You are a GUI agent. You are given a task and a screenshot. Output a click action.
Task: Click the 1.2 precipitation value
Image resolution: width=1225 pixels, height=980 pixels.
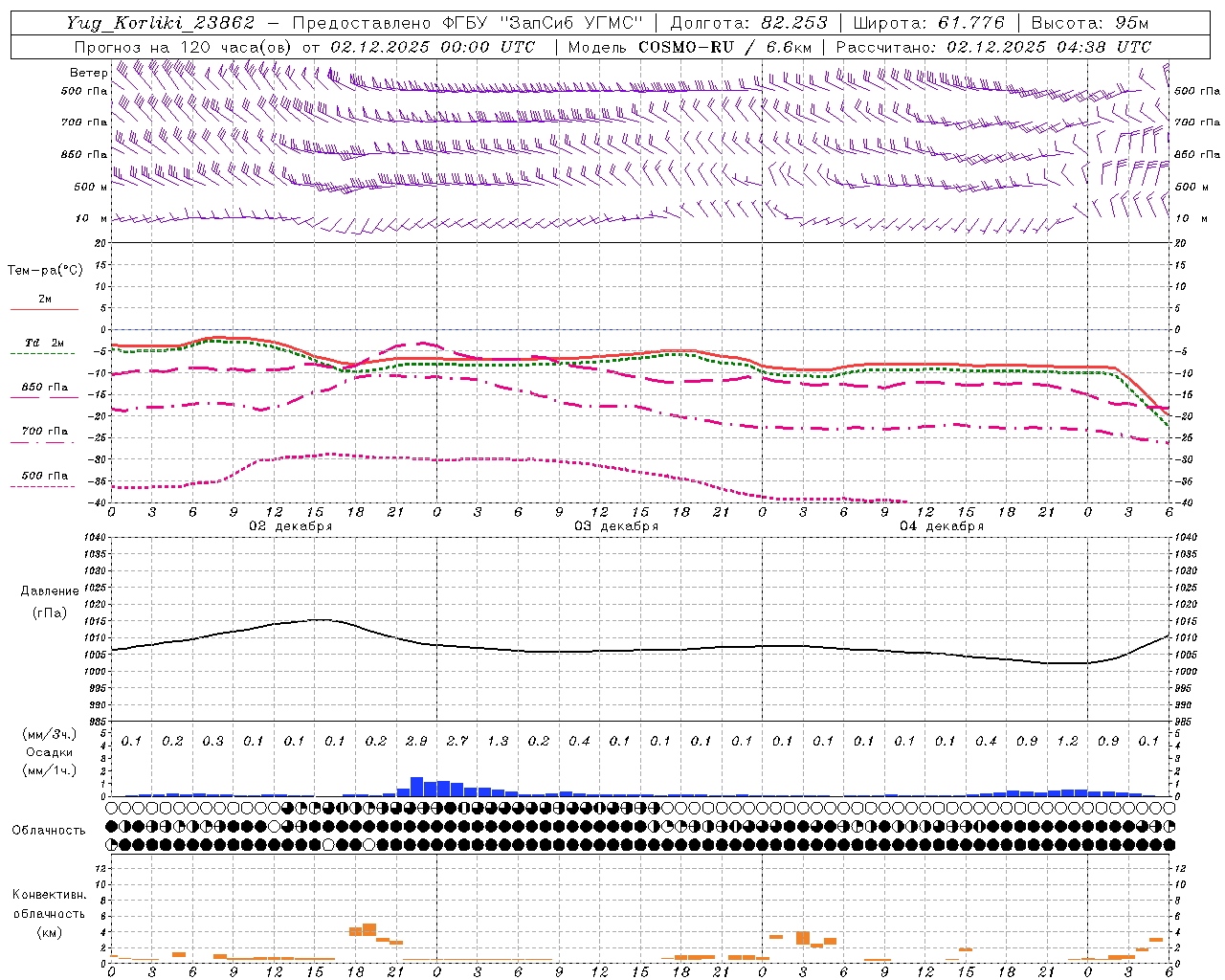pos(1067,741)
